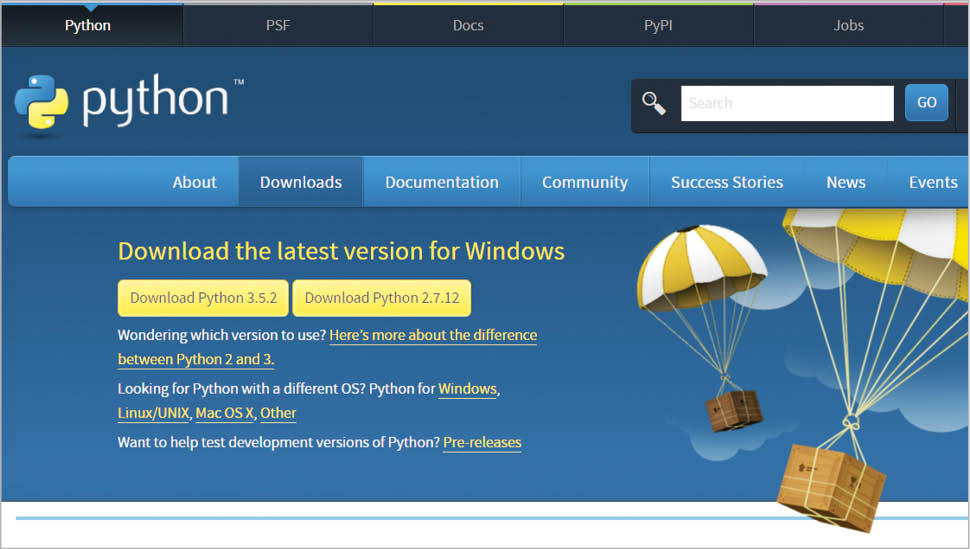The height and width of the screenshot is (549, 970).
Task: Open the Linux/UNIX download link
Action: pyautogui.click(x=153, y=413)
